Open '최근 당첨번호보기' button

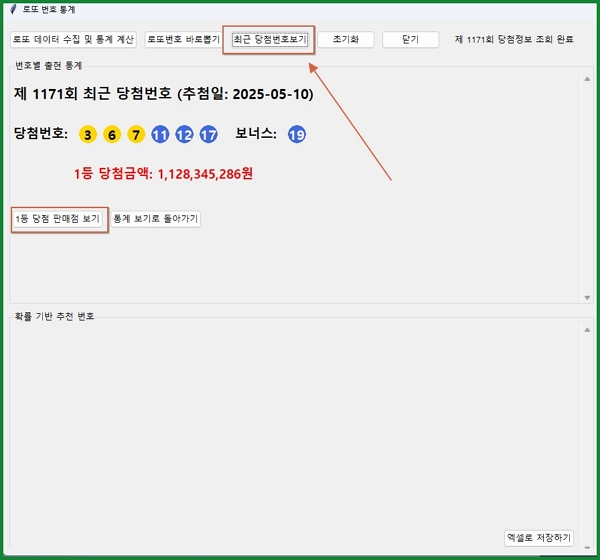coord(270,39)
